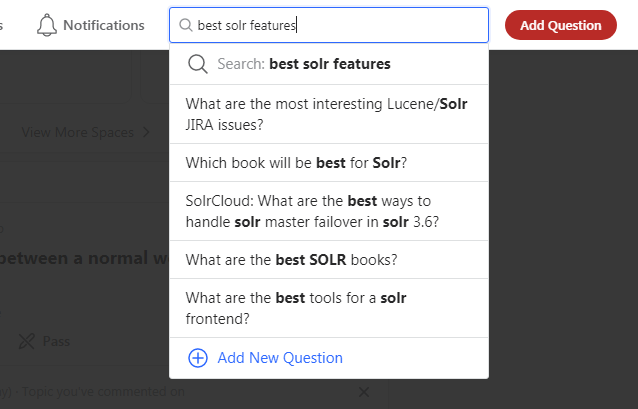Open the SolrCloud master failover question

(329, 211)
